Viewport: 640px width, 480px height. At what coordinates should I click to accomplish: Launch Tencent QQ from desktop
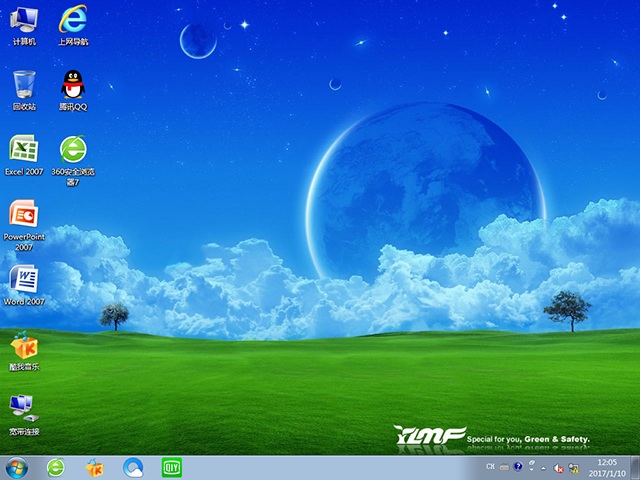[73, 86]
